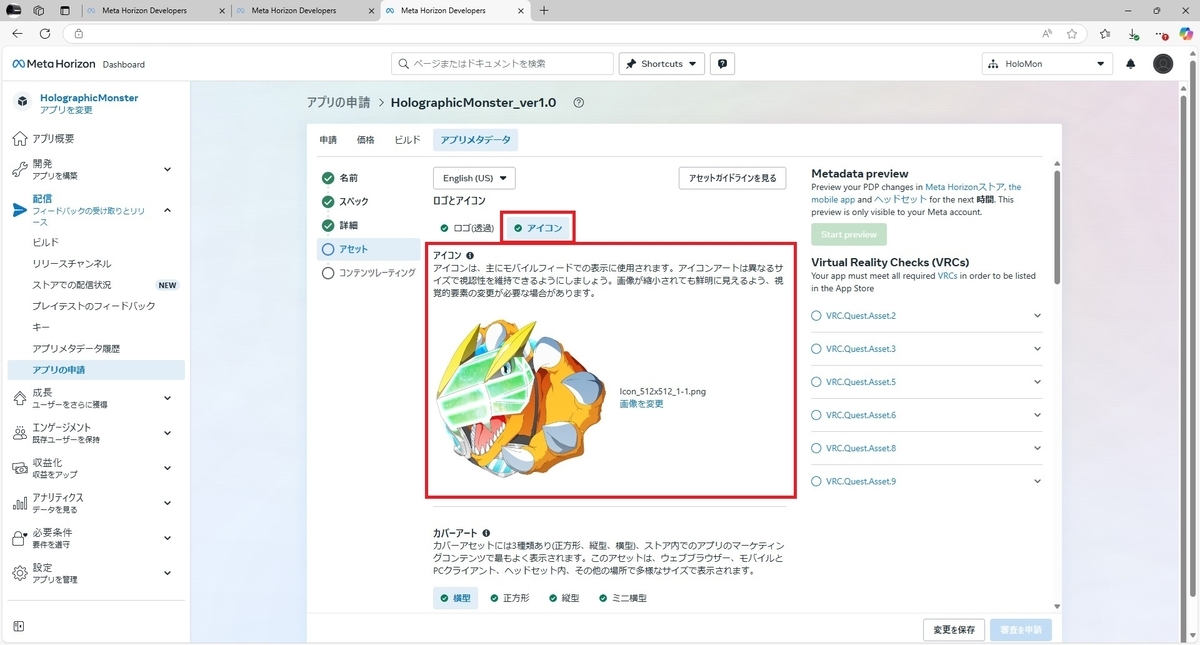Switch to the 申請 tab

point(328,140)
